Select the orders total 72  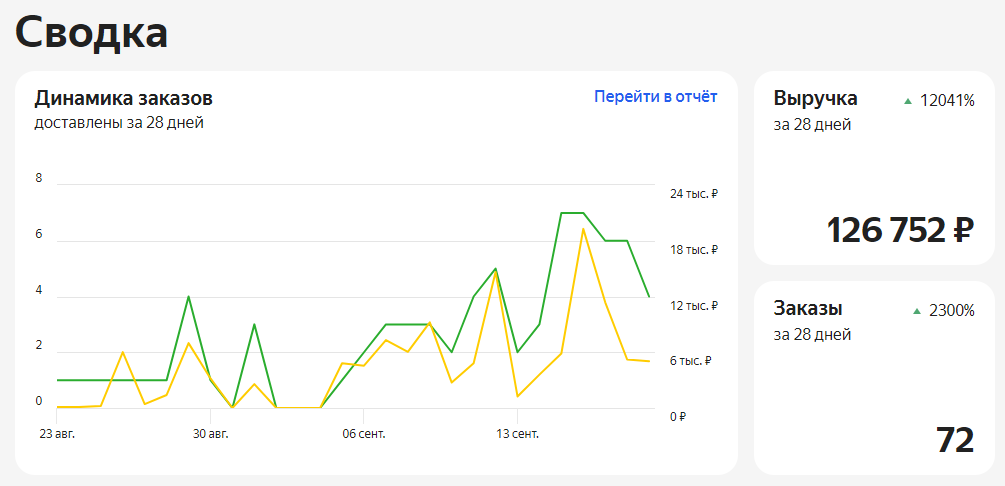[954, 440]
